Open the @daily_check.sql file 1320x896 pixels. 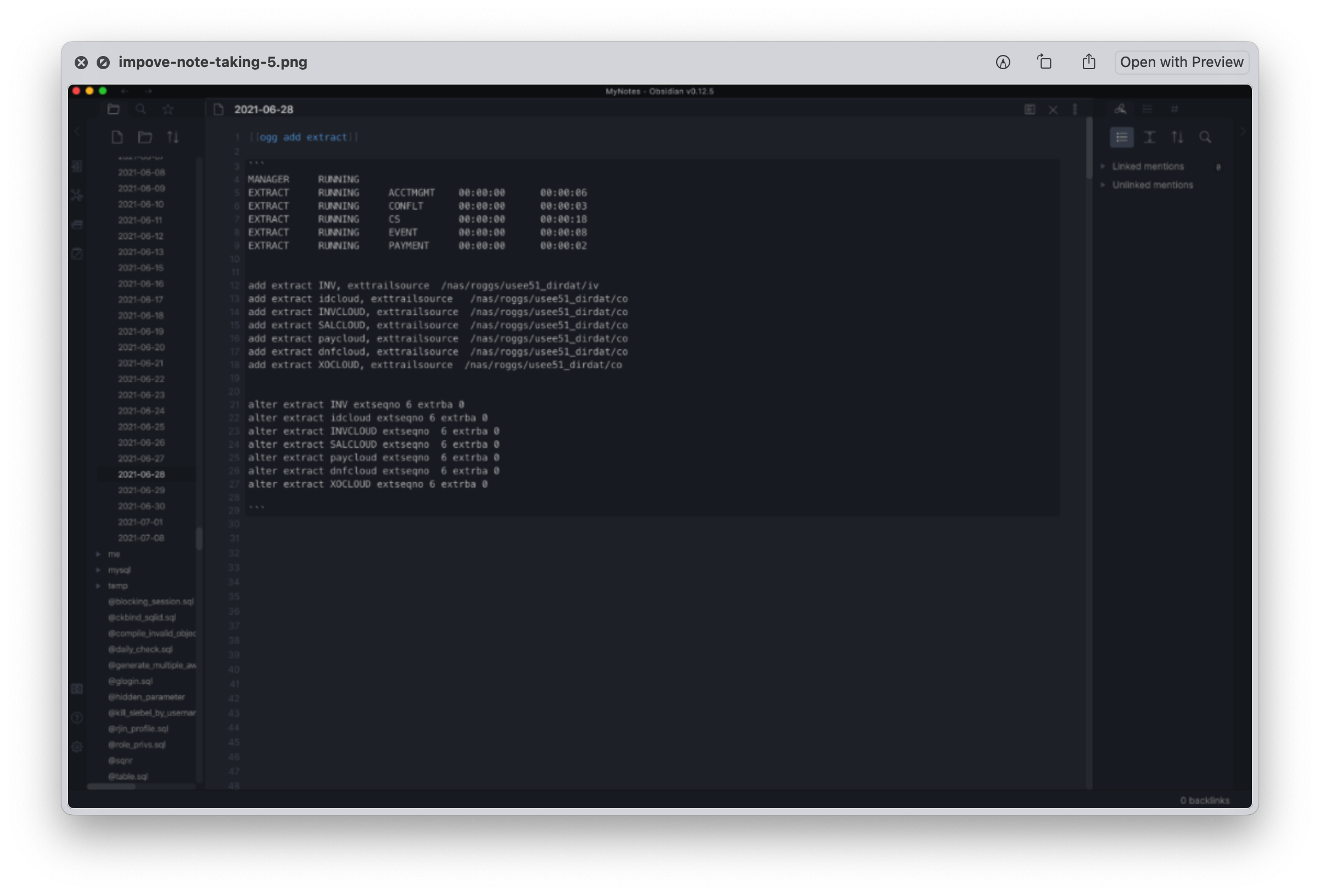click(x=141, y=649)
